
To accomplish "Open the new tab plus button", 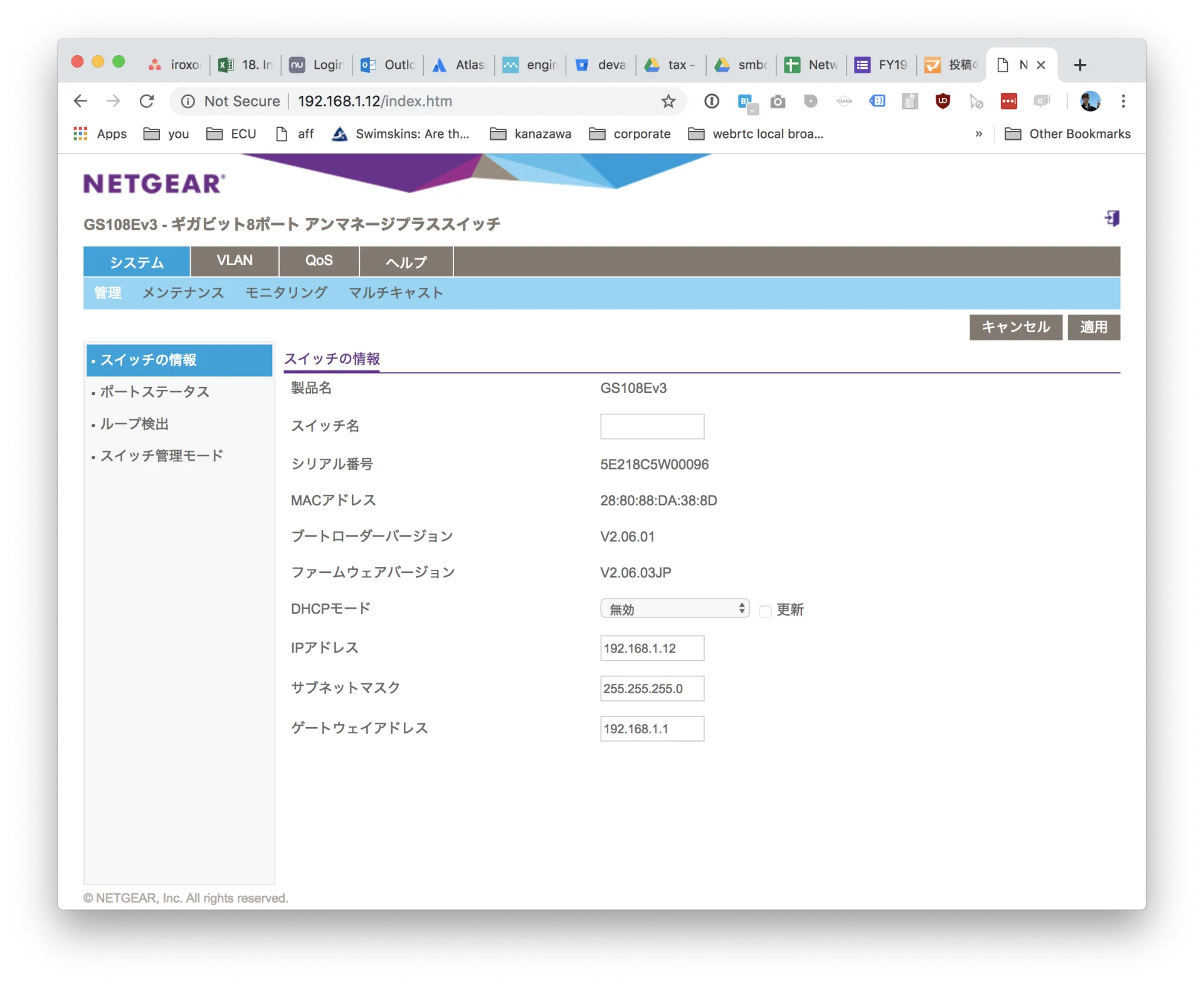I will [x=1080, y=65].
